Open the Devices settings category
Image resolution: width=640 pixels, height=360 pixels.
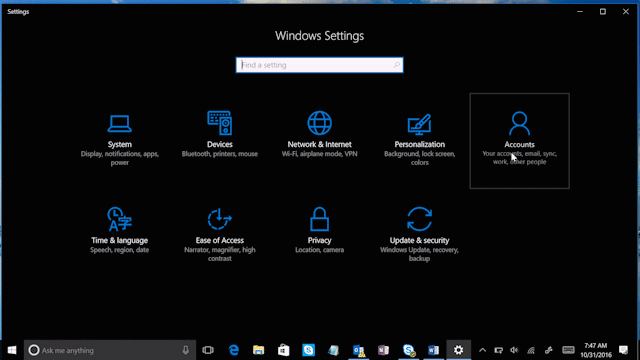tap(220, 140)
